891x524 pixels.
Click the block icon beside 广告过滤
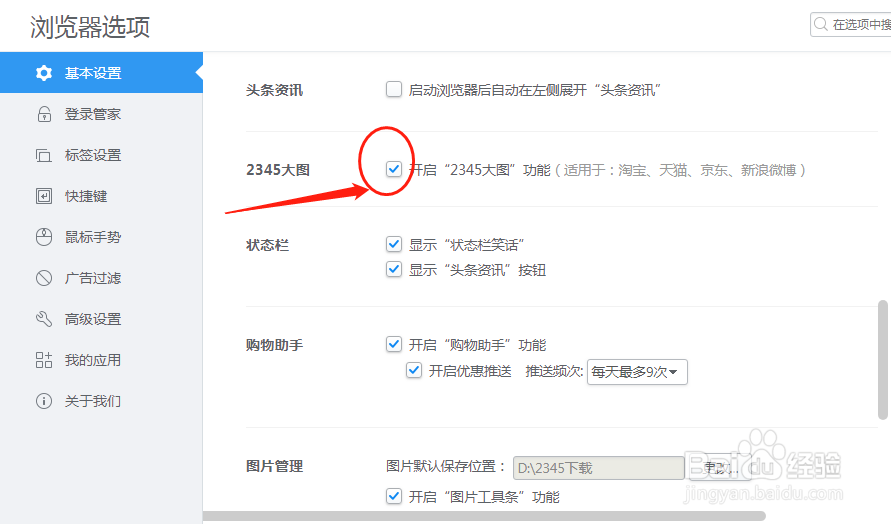point(44,278)
